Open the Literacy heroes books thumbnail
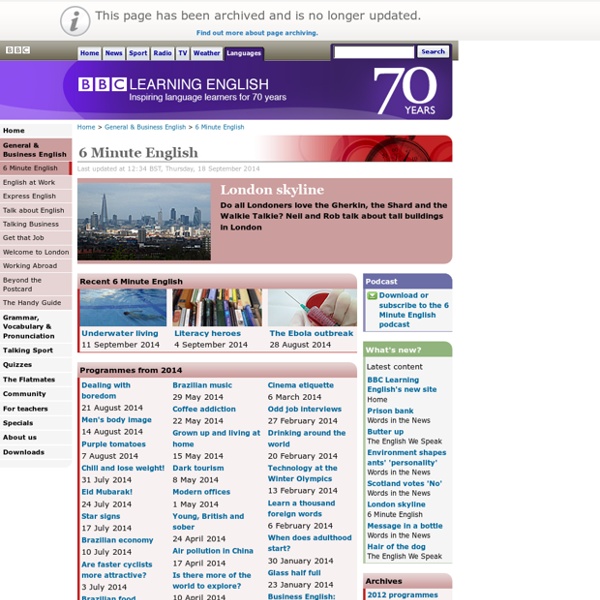Image resolution: width=600 pixels, height=600 pixels. (x=217, y=308)
